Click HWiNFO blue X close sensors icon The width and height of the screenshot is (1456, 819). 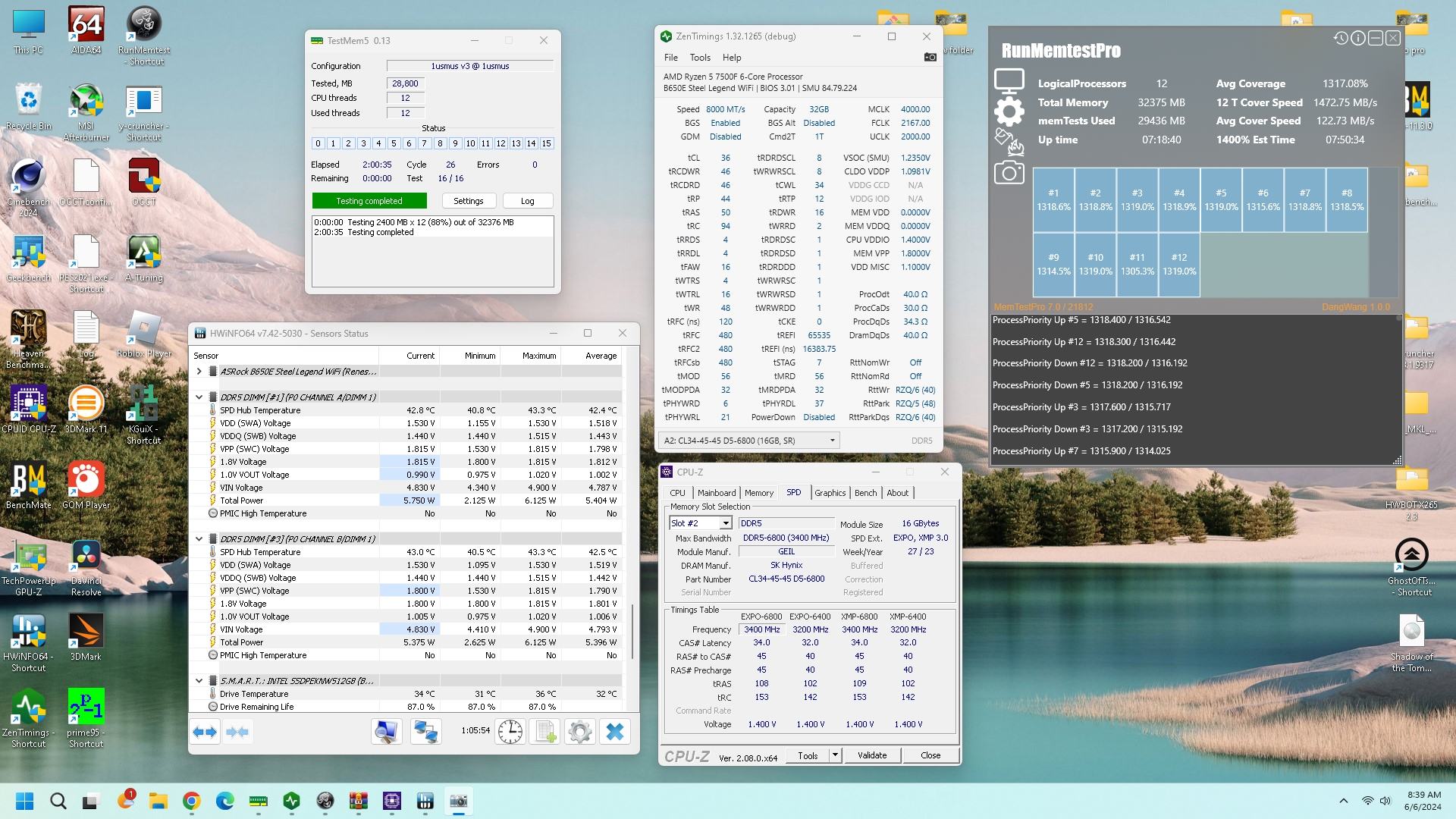615,732
